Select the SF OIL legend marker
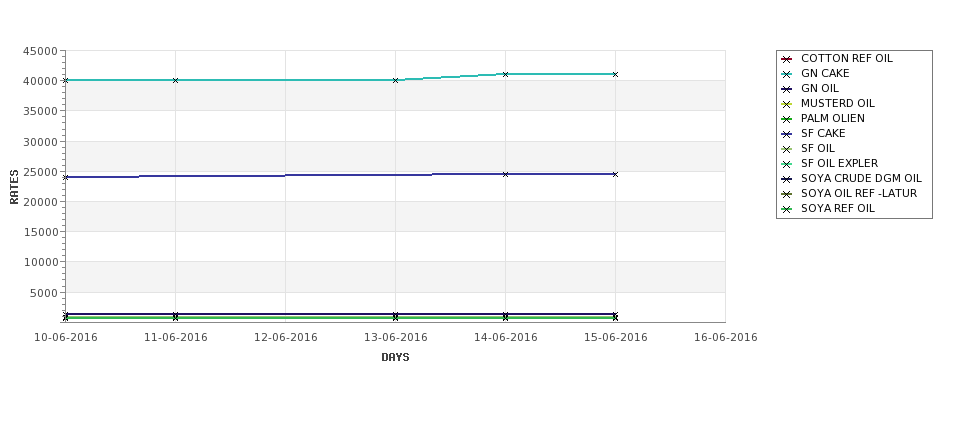 point(787,149)
